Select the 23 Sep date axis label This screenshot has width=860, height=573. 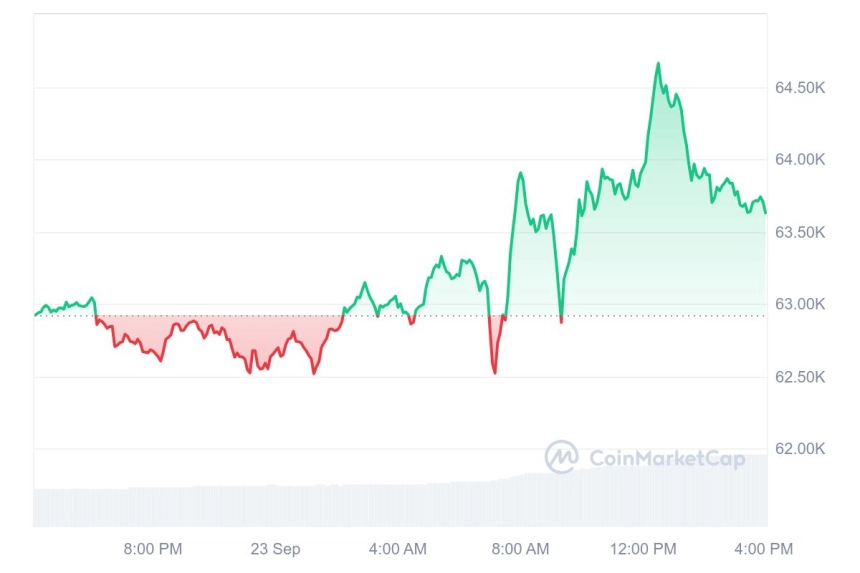click(x=275, y=549)
